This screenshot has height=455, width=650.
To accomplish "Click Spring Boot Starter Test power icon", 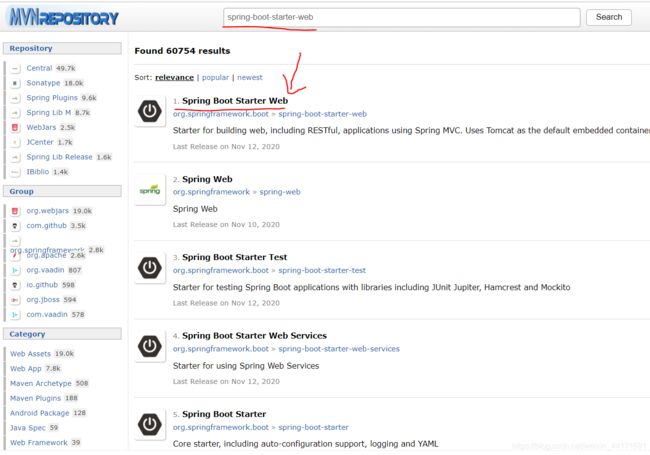I will pyautogui.click(x=150, y=268).
